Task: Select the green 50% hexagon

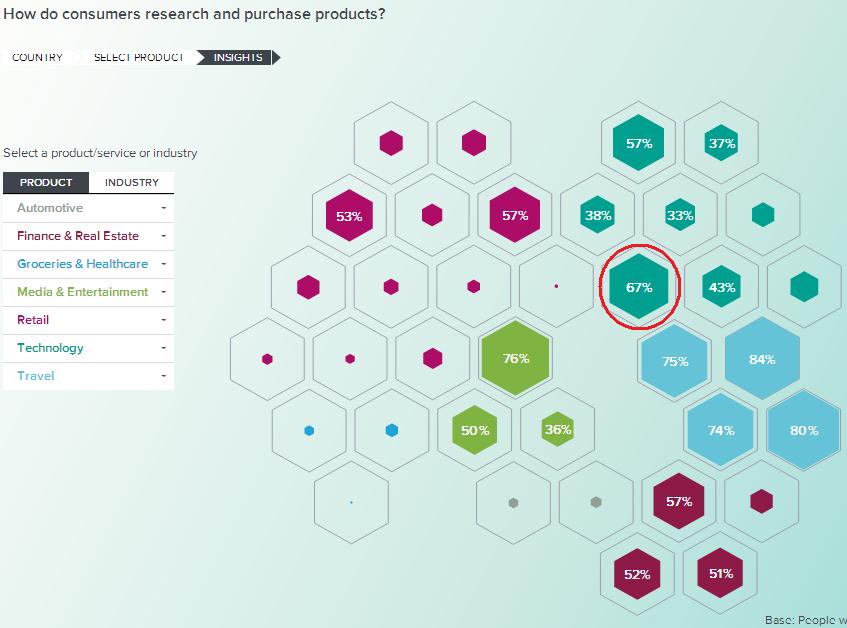Action: tap(475, 430)
